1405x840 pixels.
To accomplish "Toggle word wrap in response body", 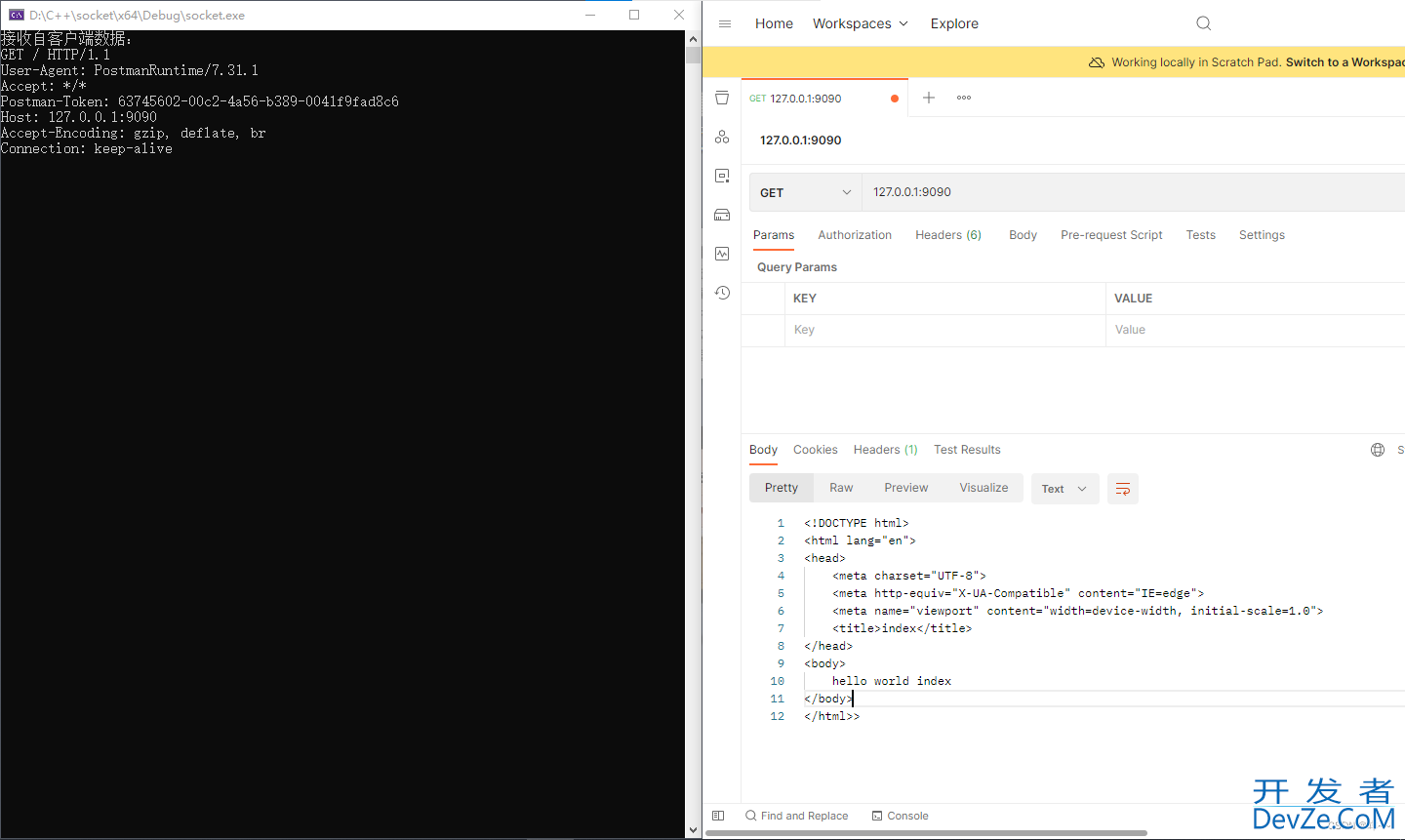I will point(1123,489).
